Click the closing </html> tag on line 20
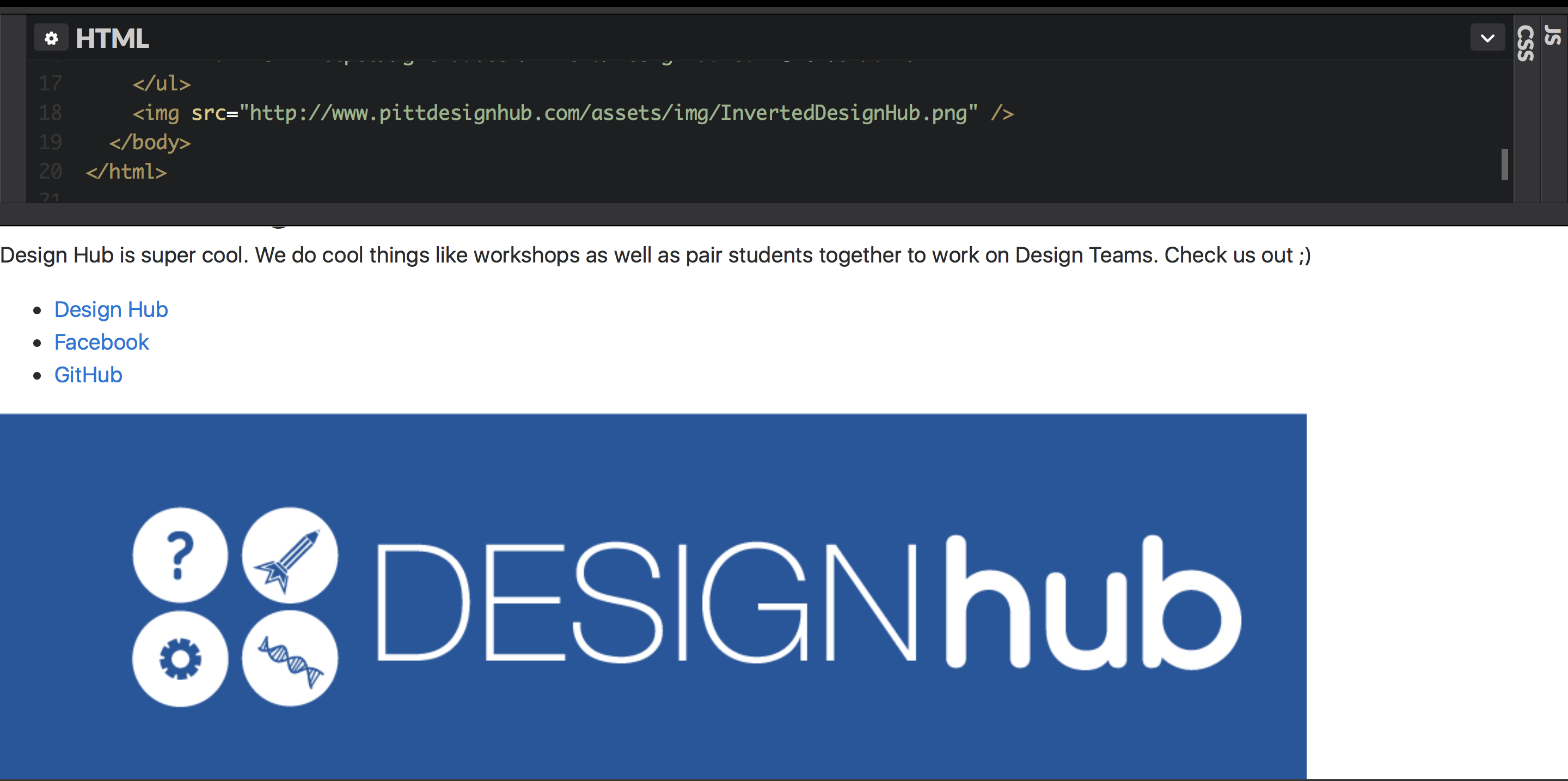1568x781 pixels. pos(127,172)
